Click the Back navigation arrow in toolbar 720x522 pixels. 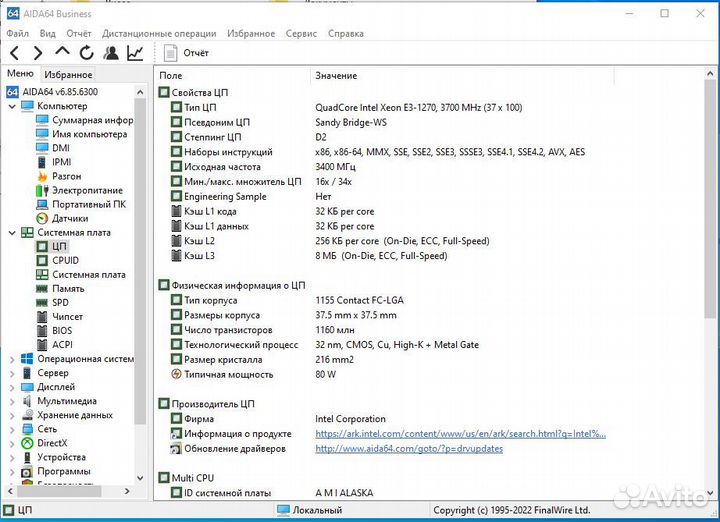pyautogui.click(x=15, y=53)
